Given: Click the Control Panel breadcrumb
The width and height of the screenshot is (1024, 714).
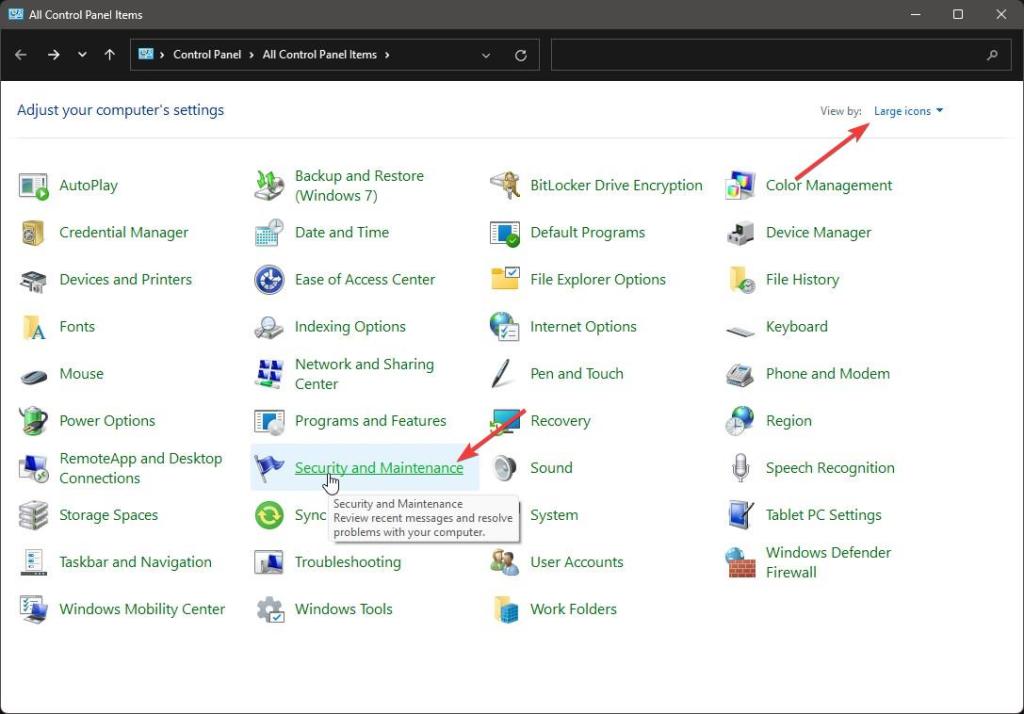Looking at the screenshot, I should [x=207, y=55].
